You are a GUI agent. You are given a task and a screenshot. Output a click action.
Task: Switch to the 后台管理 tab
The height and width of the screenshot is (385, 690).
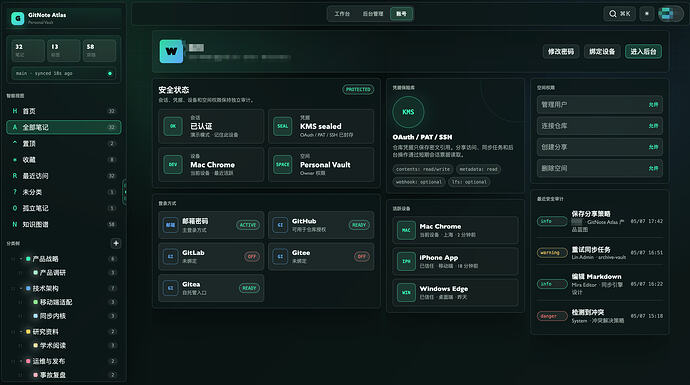tap(373, 14)
